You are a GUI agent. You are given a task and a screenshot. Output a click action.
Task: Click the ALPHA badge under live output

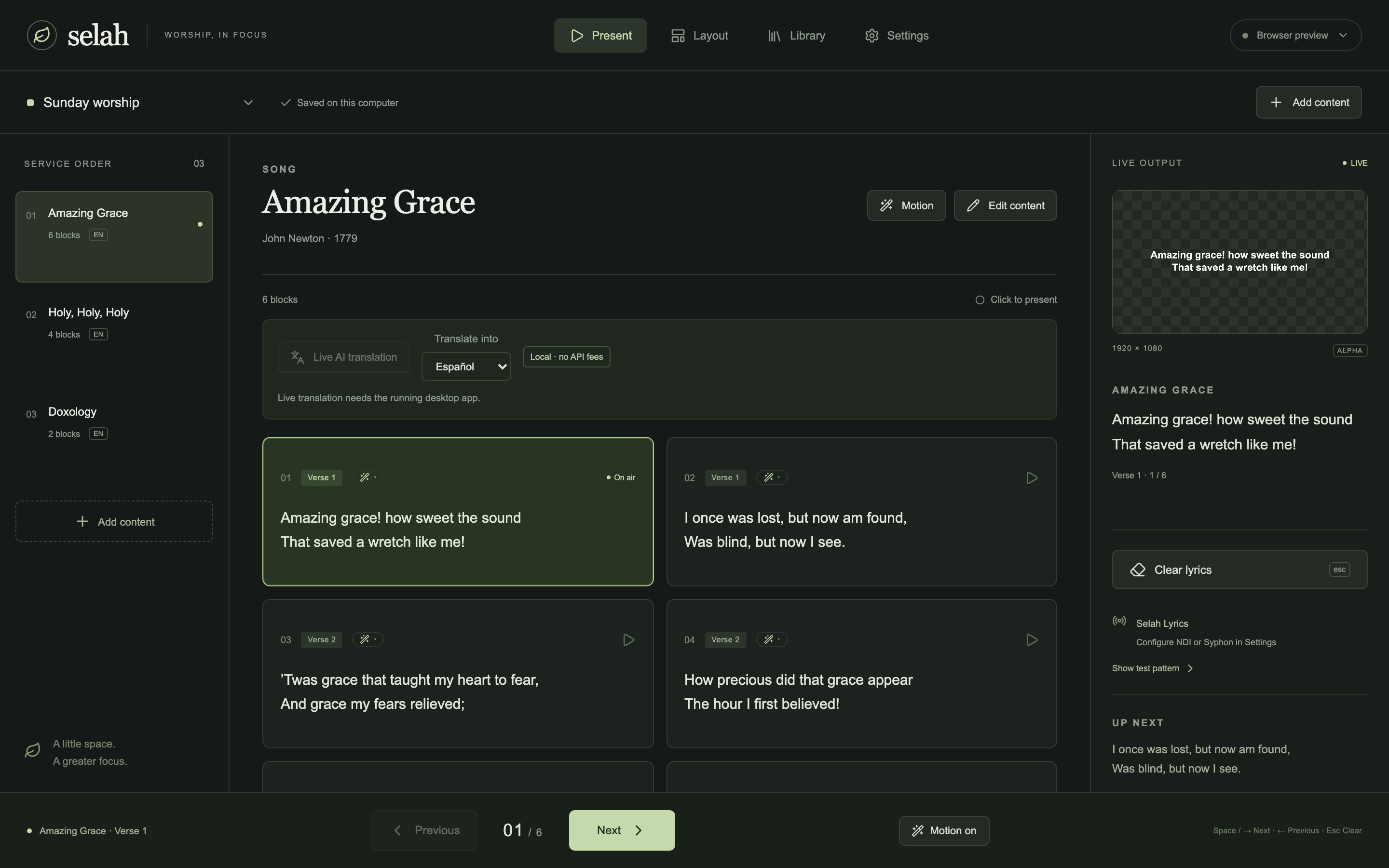tap(1349, 351)
